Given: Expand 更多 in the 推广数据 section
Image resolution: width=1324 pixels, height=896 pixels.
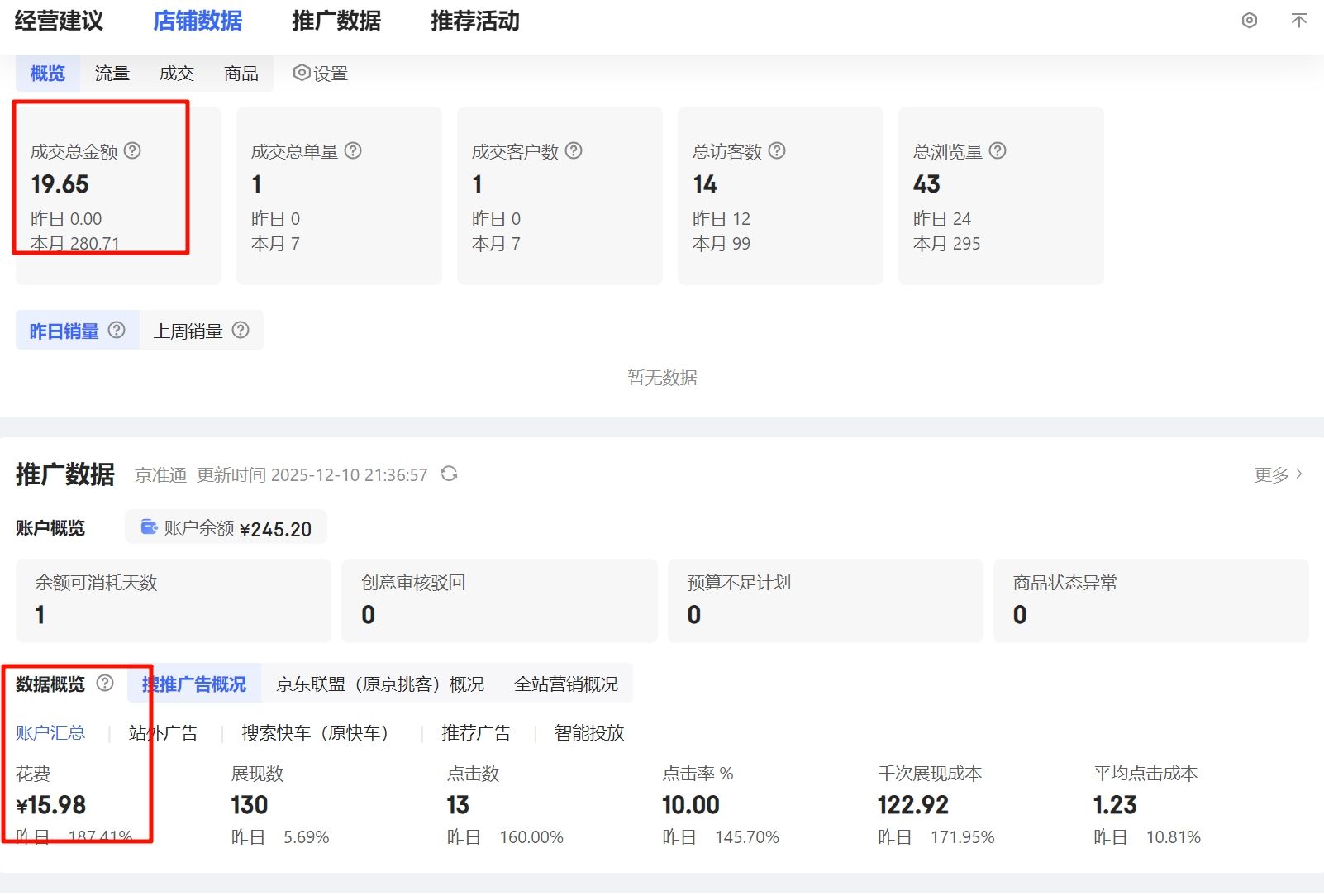Looking at the screenshot, I should [x=1278, y=474].
